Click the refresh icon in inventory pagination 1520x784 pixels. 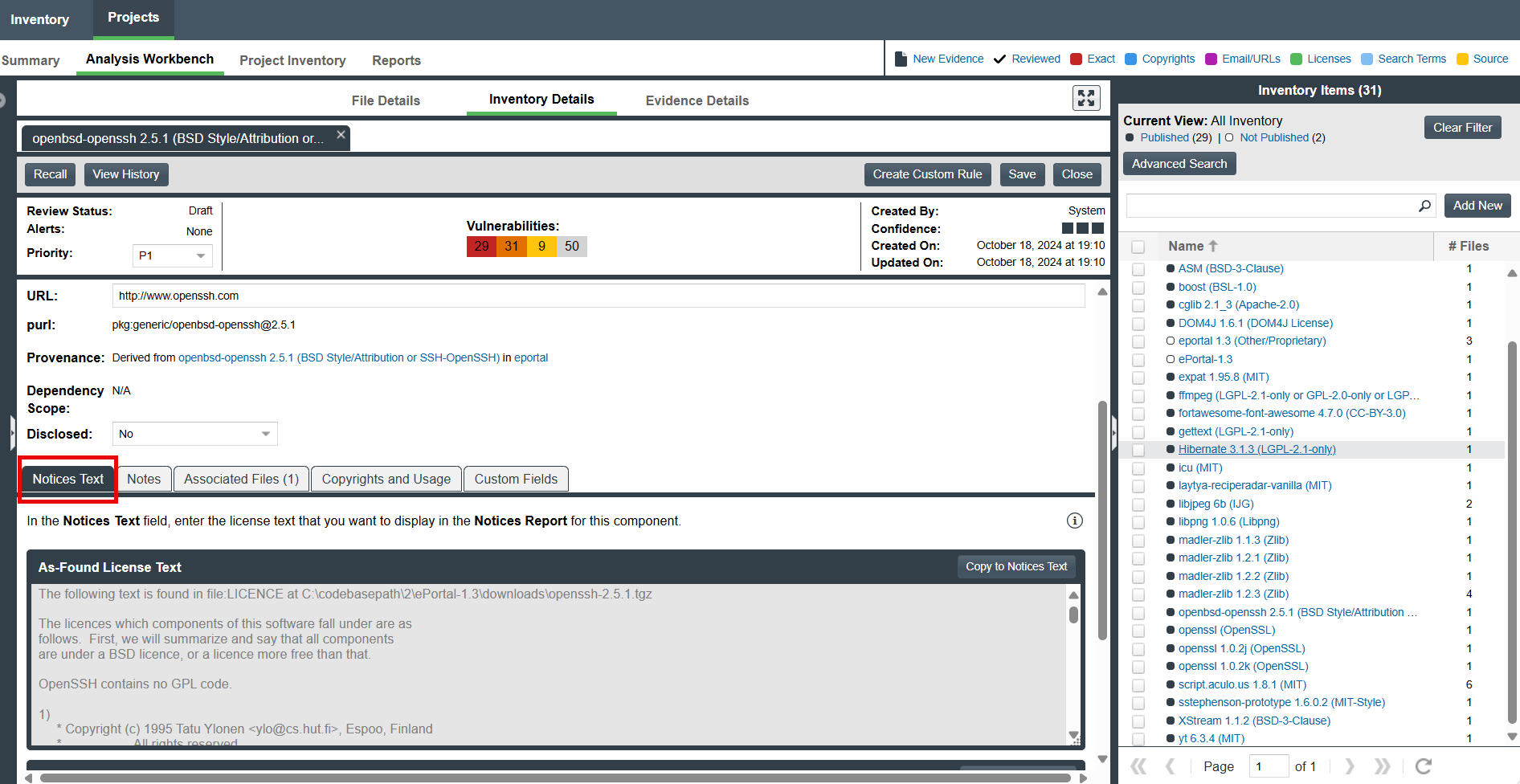click(1423, 766)
